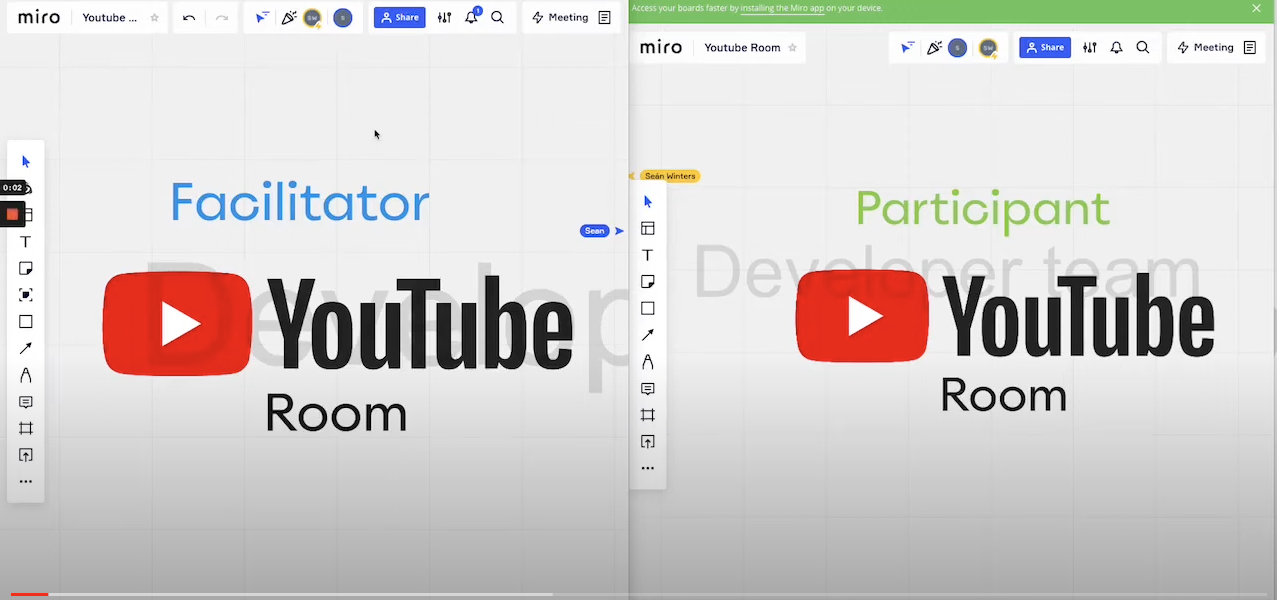Redo action on the Facilitator board

click(x=222, y=18)
